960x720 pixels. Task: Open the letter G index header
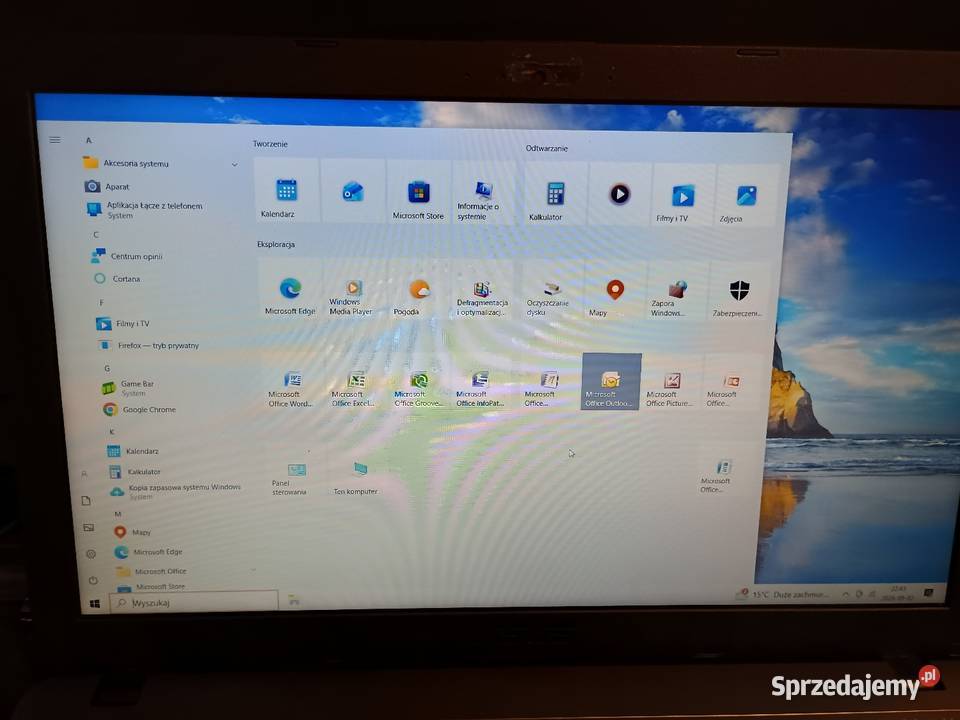pyautogui.click(x=107, y=368)
